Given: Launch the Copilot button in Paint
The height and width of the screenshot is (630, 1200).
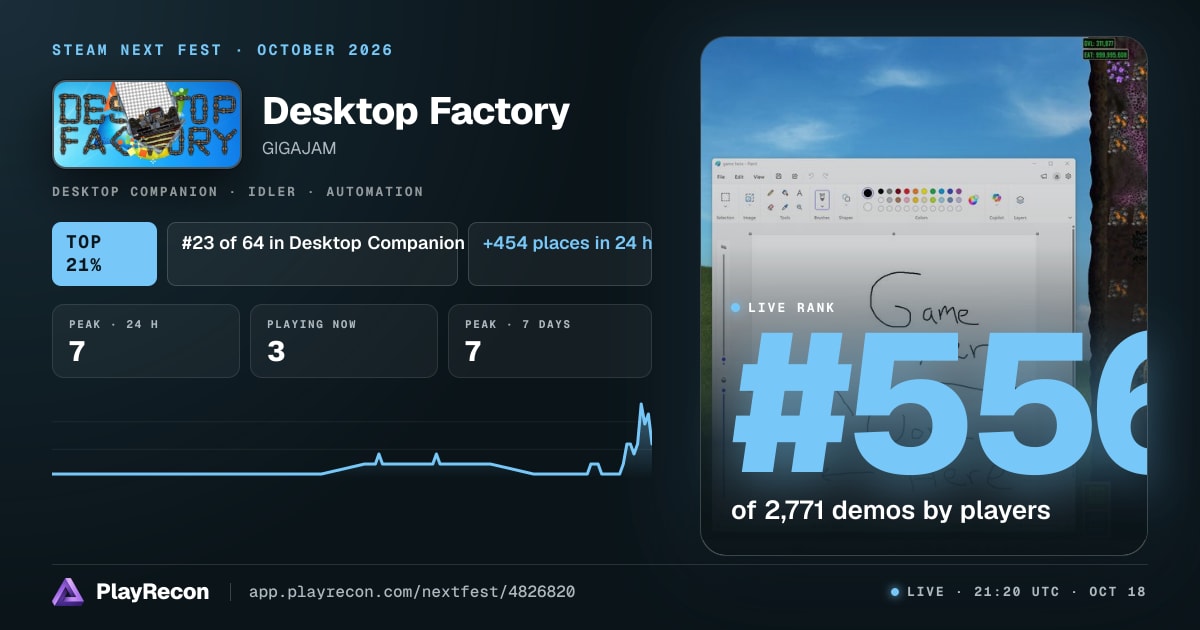Looking at the screenshot, I should pyautogui.click(x=996, y=198).
